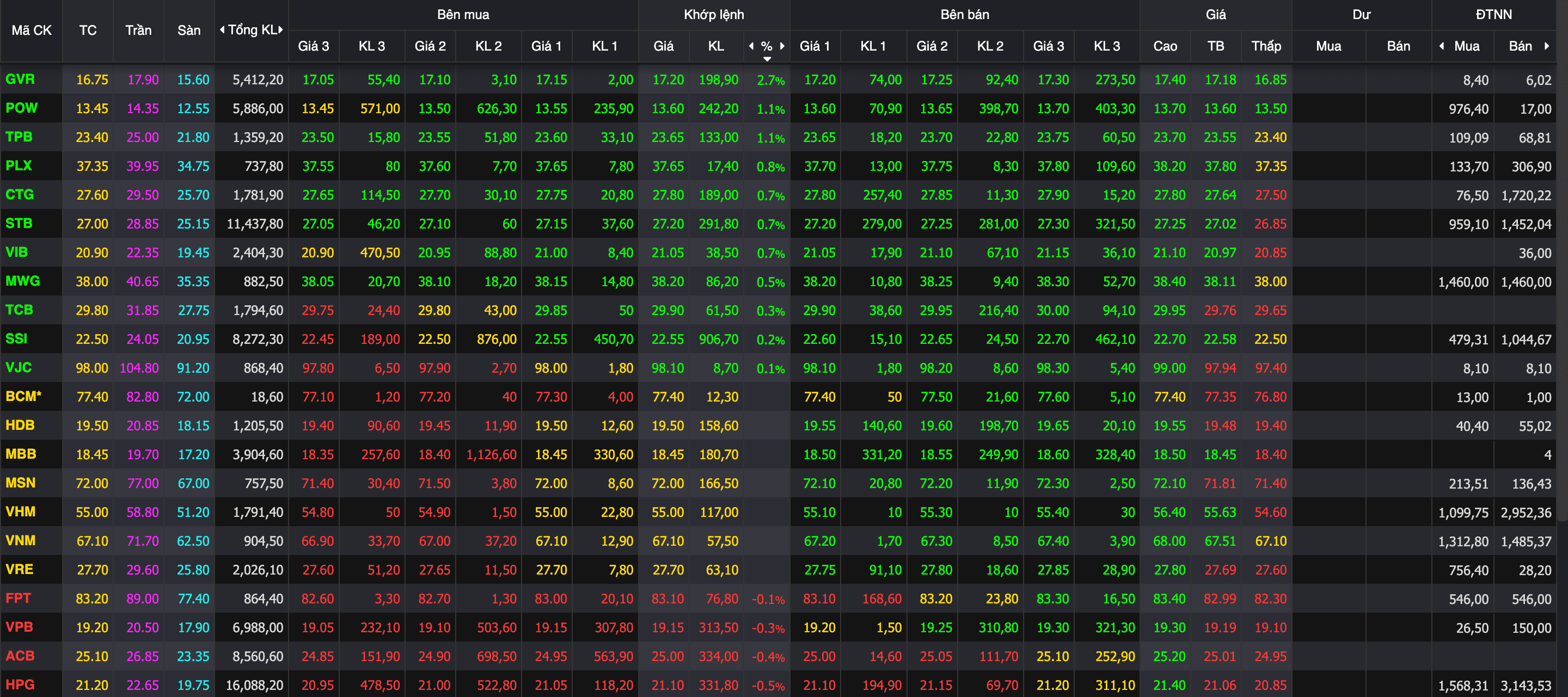Select the Bên bán header group
Screen dimensions: 1568x697
pos(965,15)
